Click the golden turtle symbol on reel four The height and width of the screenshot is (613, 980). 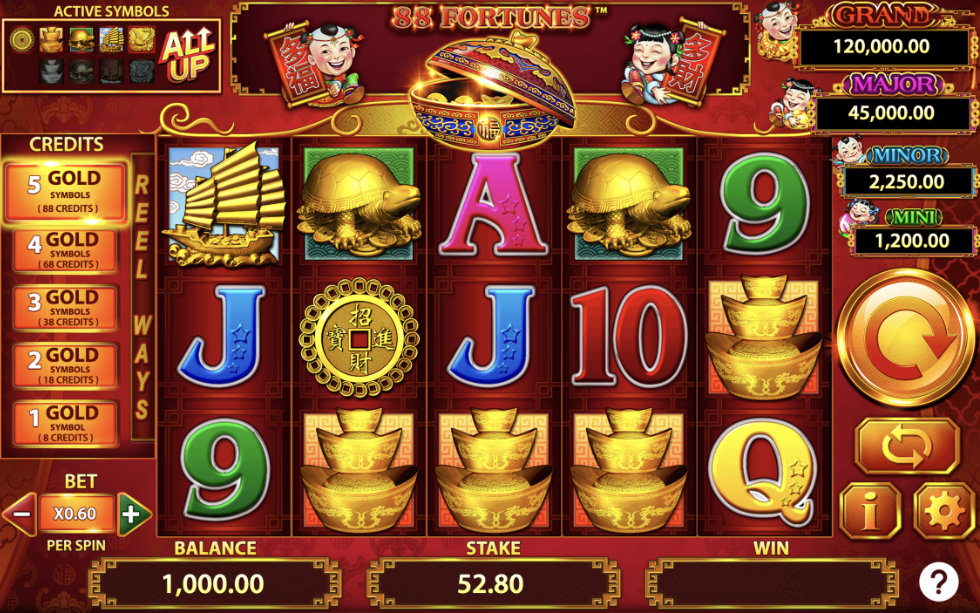coord(629,205)
